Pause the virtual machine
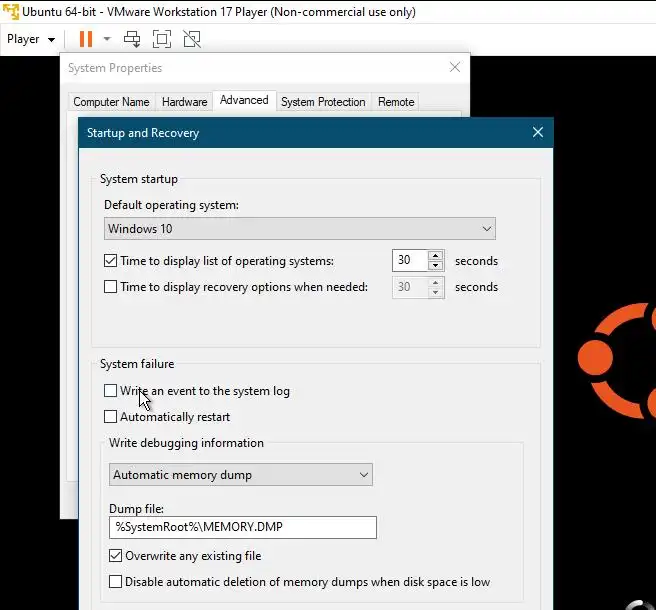The image size is (656, 610). point(86,39)
